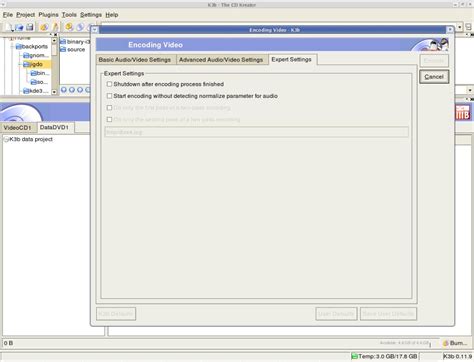Click the red MB capacity icon
Image resolution: width=474 pixels, height=362 pixels.
(x=463, y=112)
